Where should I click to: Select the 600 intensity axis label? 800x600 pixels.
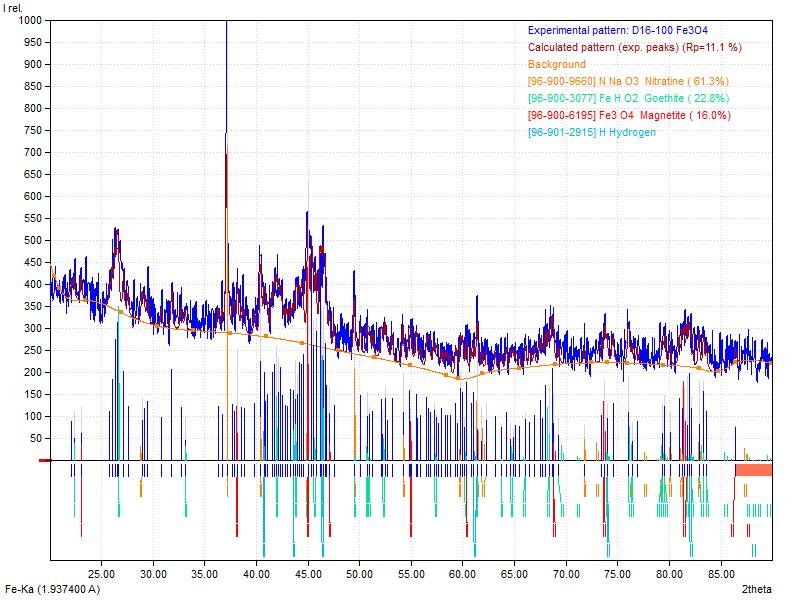pos(33,196)
